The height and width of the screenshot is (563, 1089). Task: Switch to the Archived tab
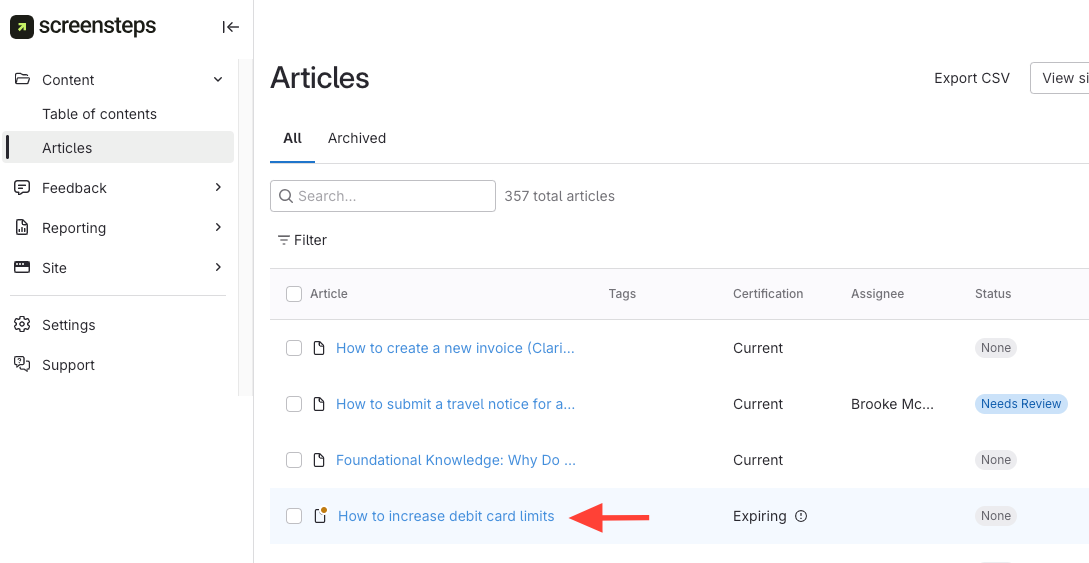click(357, 138)
